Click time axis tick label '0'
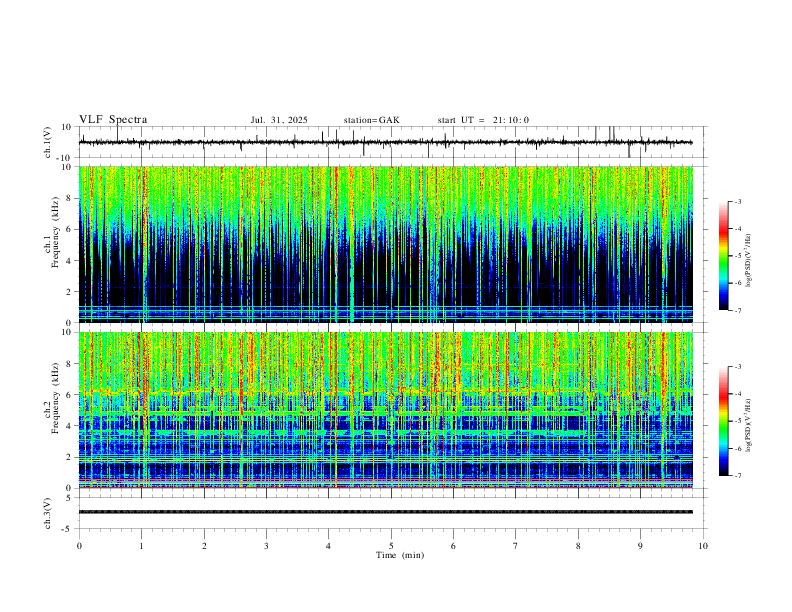Screen dimensions: 792x612 pyautogui.click(x=79, y=546)
